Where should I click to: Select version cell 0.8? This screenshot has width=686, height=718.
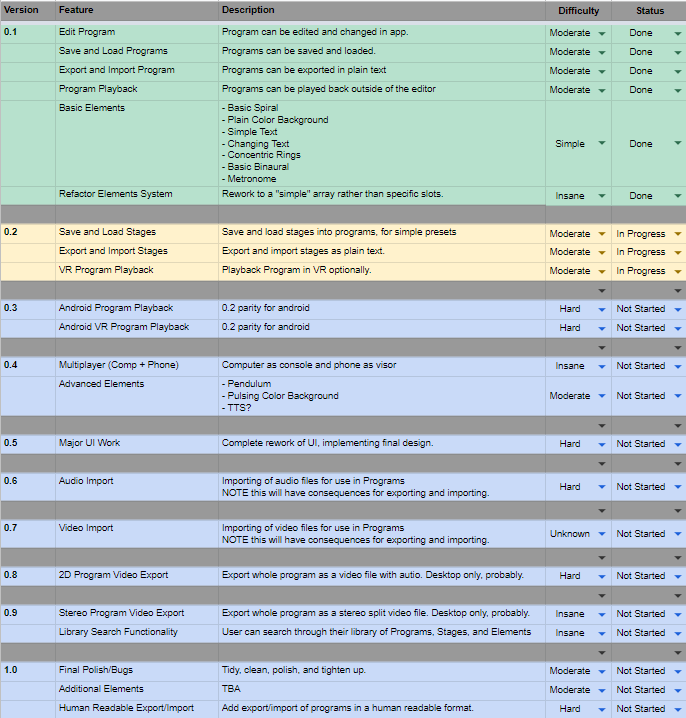pyautogui.click(x=28, y=576)
